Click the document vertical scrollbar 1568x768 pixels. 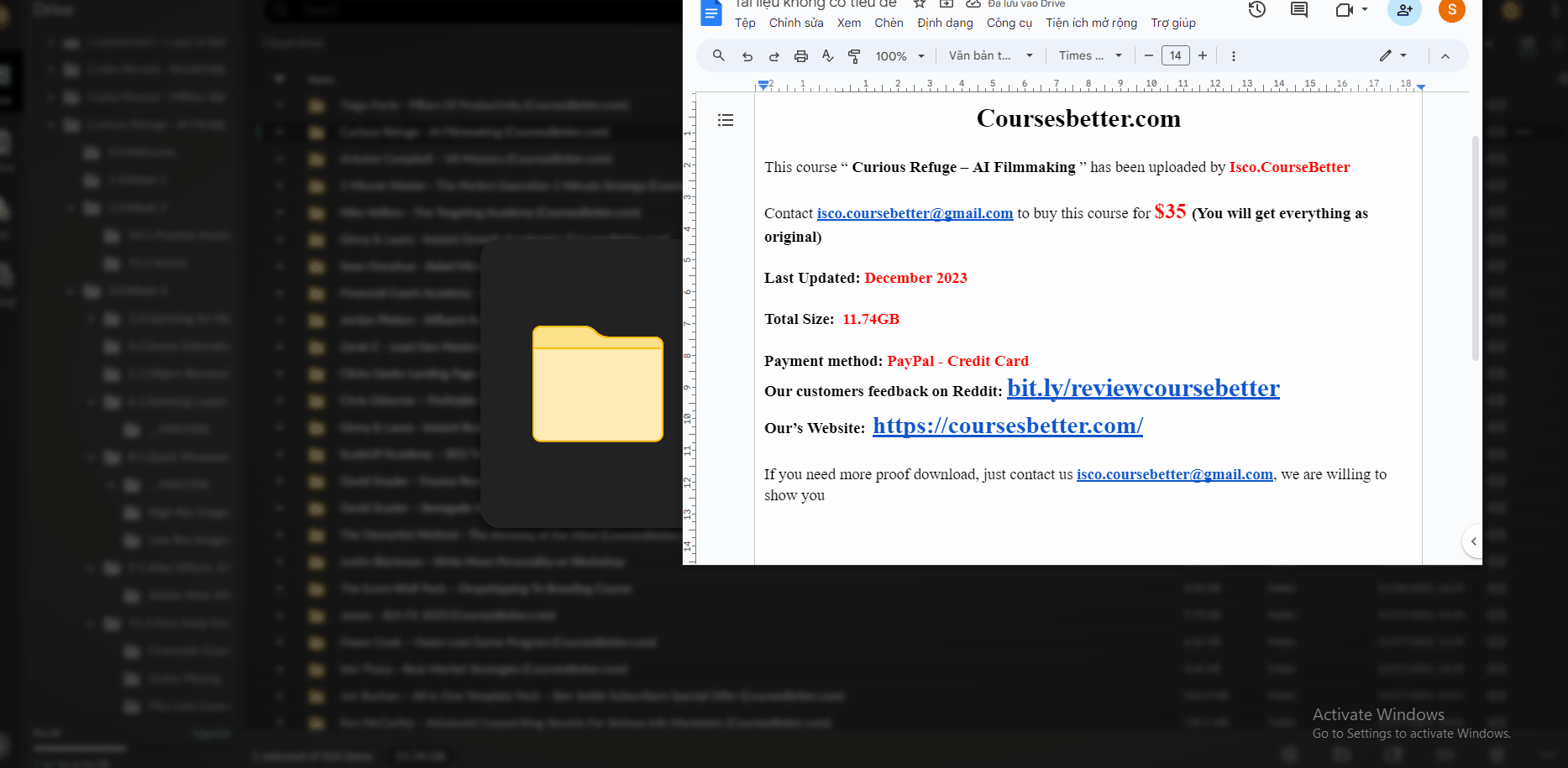click(x=1476, y=248)
